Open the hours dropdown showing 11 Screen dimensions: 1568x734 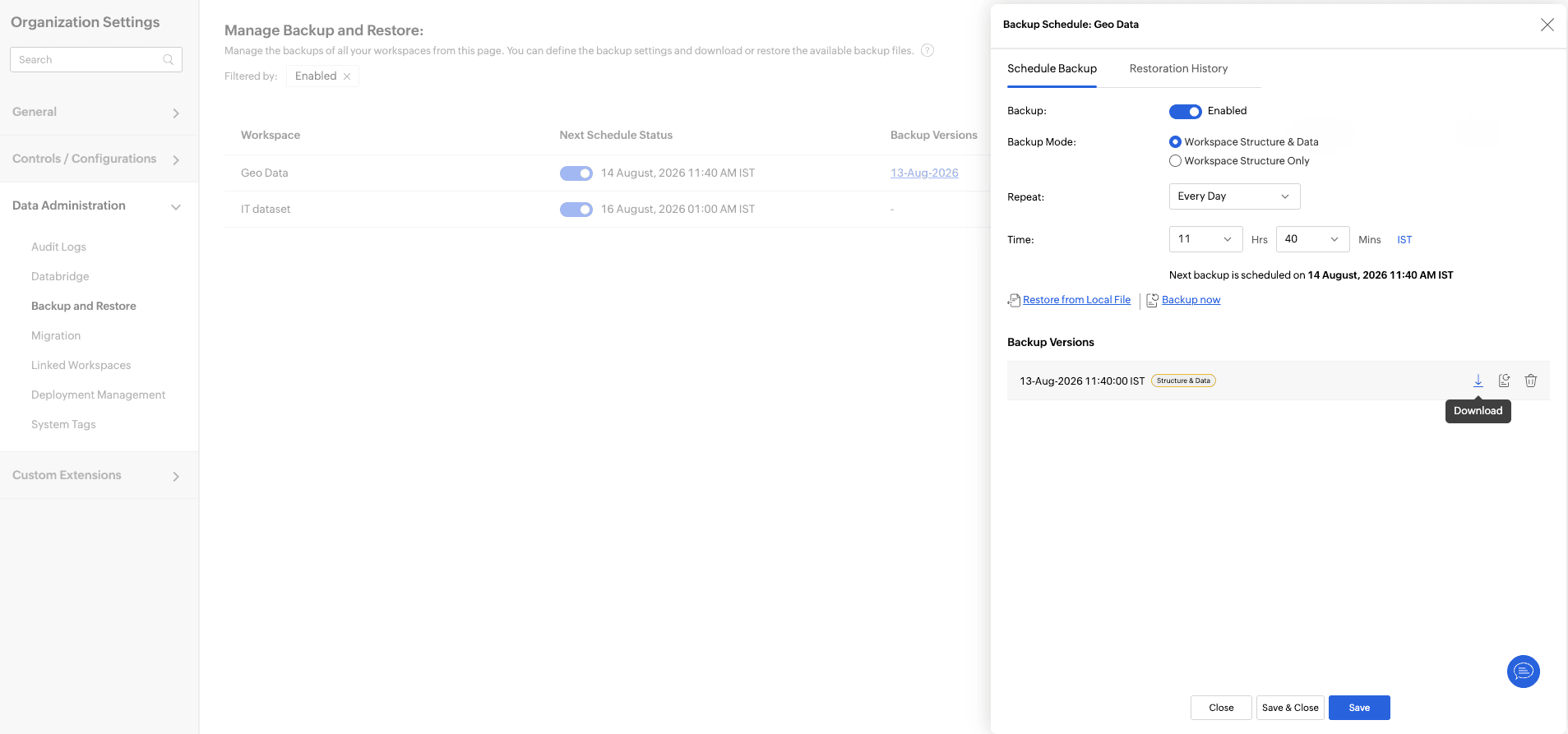click(1205, 239)
